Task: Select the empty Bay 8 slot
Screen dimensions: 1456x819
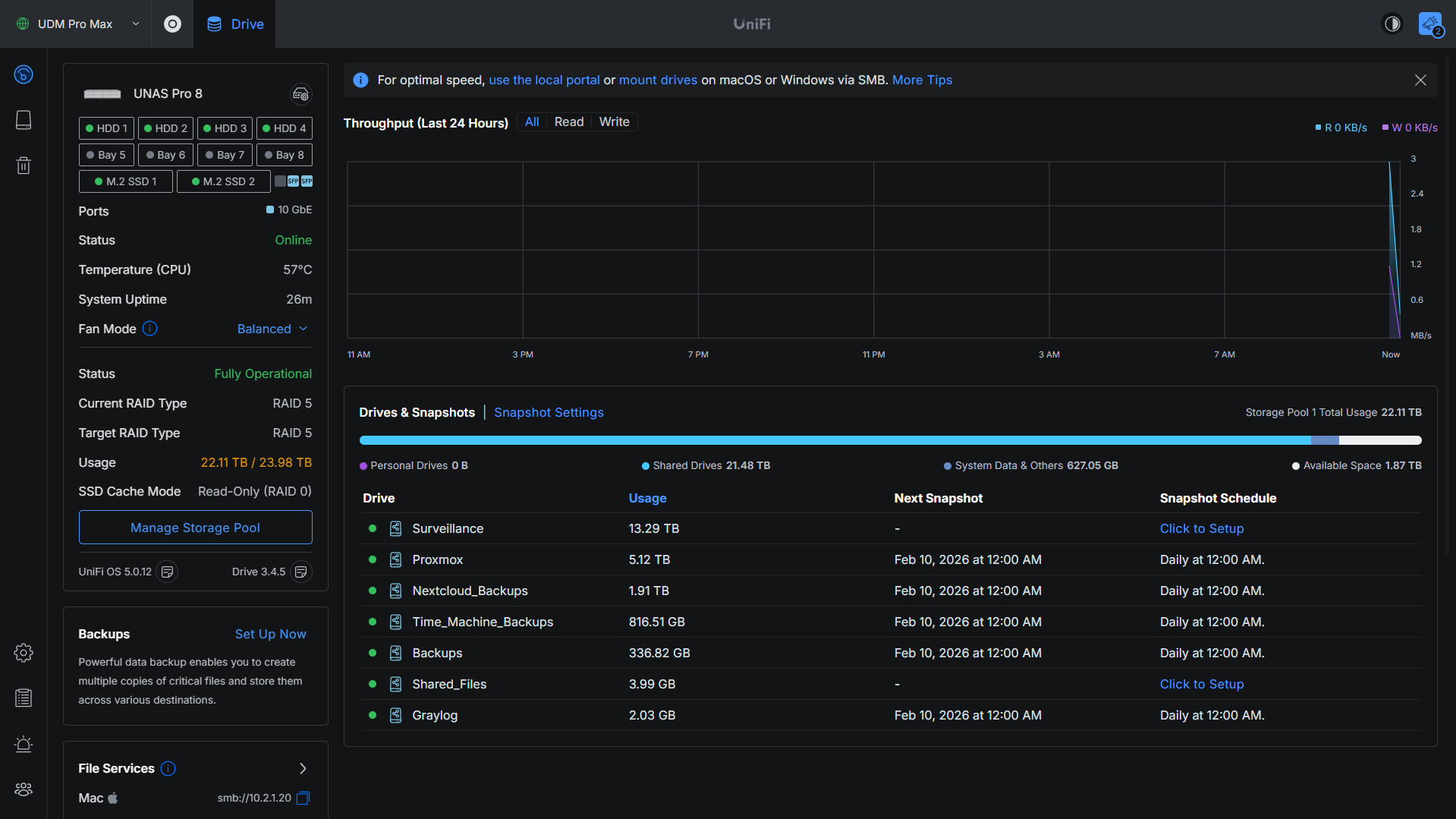Action: [285, 155]
